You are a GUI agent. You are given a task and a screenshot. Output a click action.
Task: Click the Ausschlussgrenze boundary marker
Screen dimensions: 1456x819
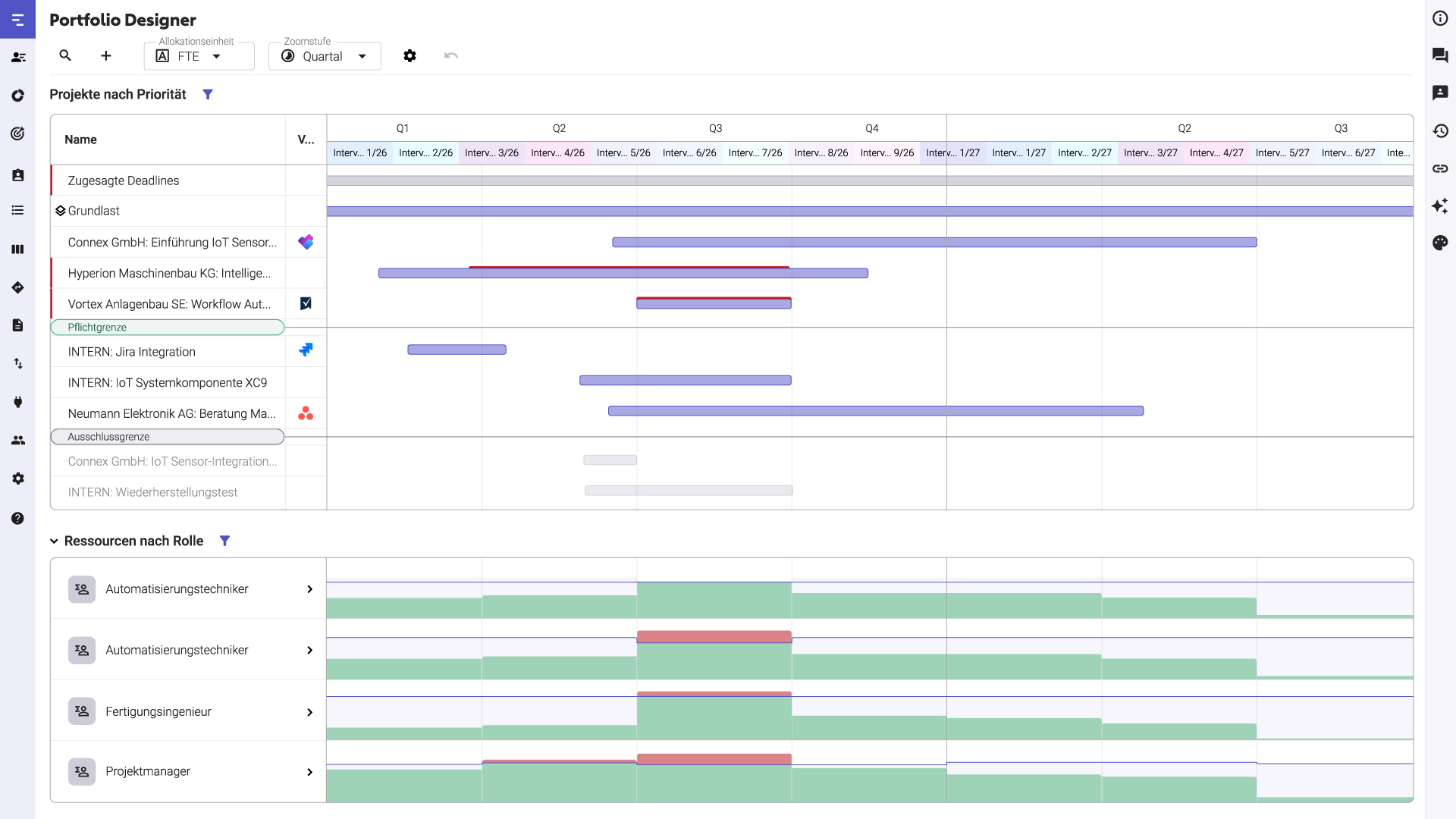click(168, 437)
